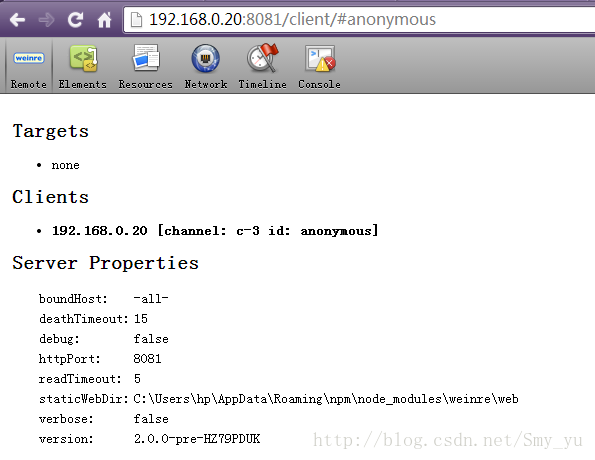Show the Console panel icon
Viewport: 595px width, 460px height.
tap(320, 58)
